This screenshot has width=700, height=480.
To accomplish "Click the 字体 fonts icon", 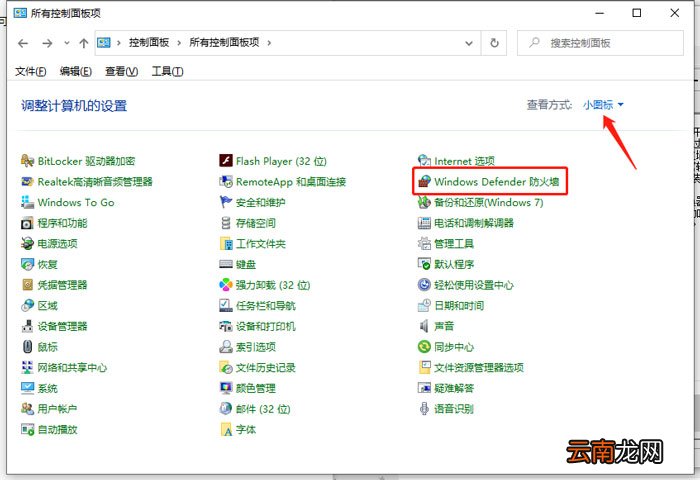I will [226, 430].
